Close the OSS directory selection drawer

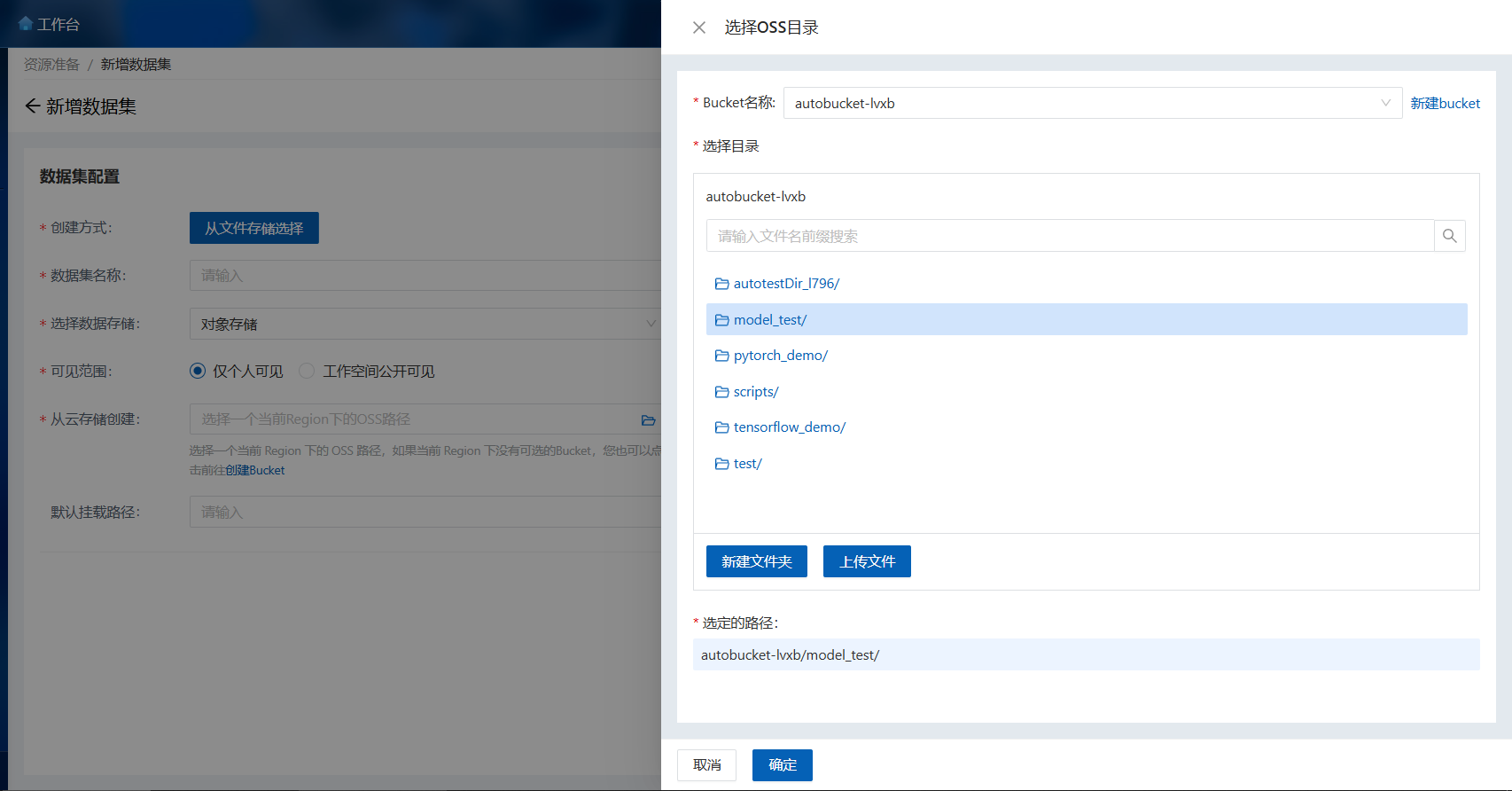tap(699, 27)
